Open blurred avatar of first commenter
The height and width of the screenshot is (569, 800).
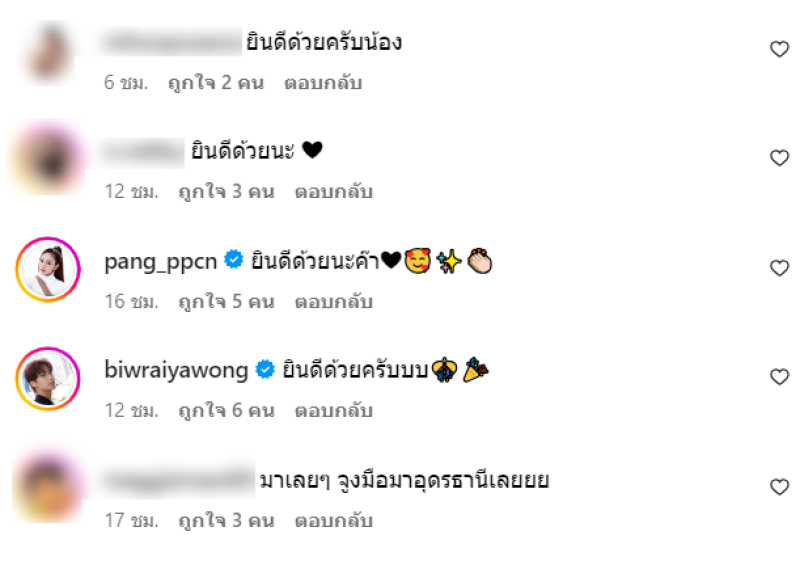pyautogui.click(x=48, y=52)
